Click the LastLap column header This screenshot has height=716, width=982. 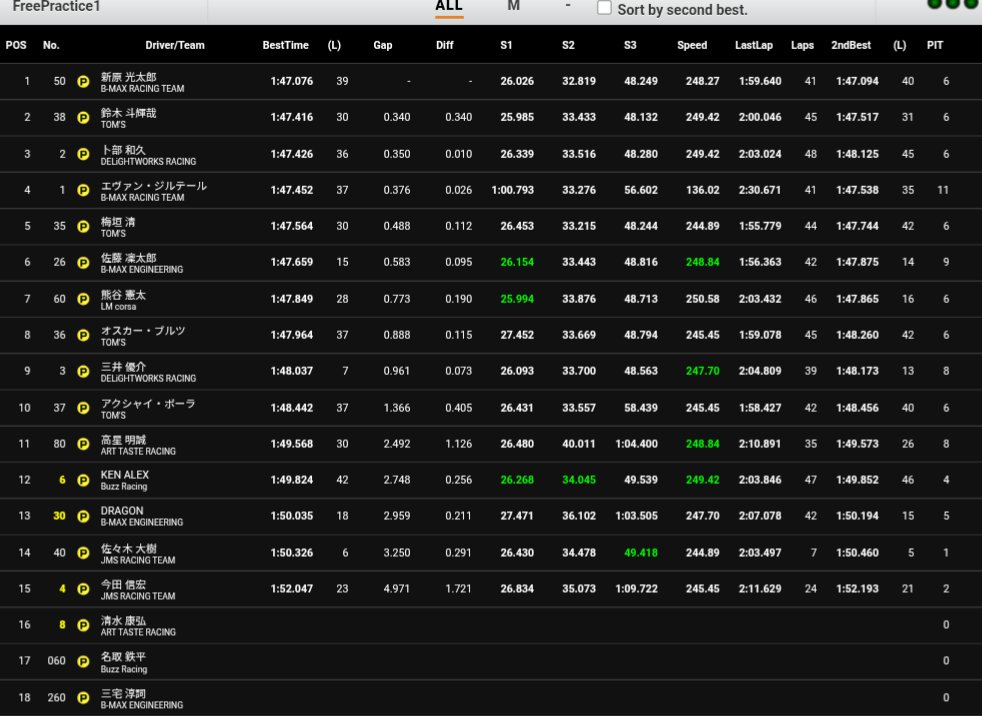754,45
